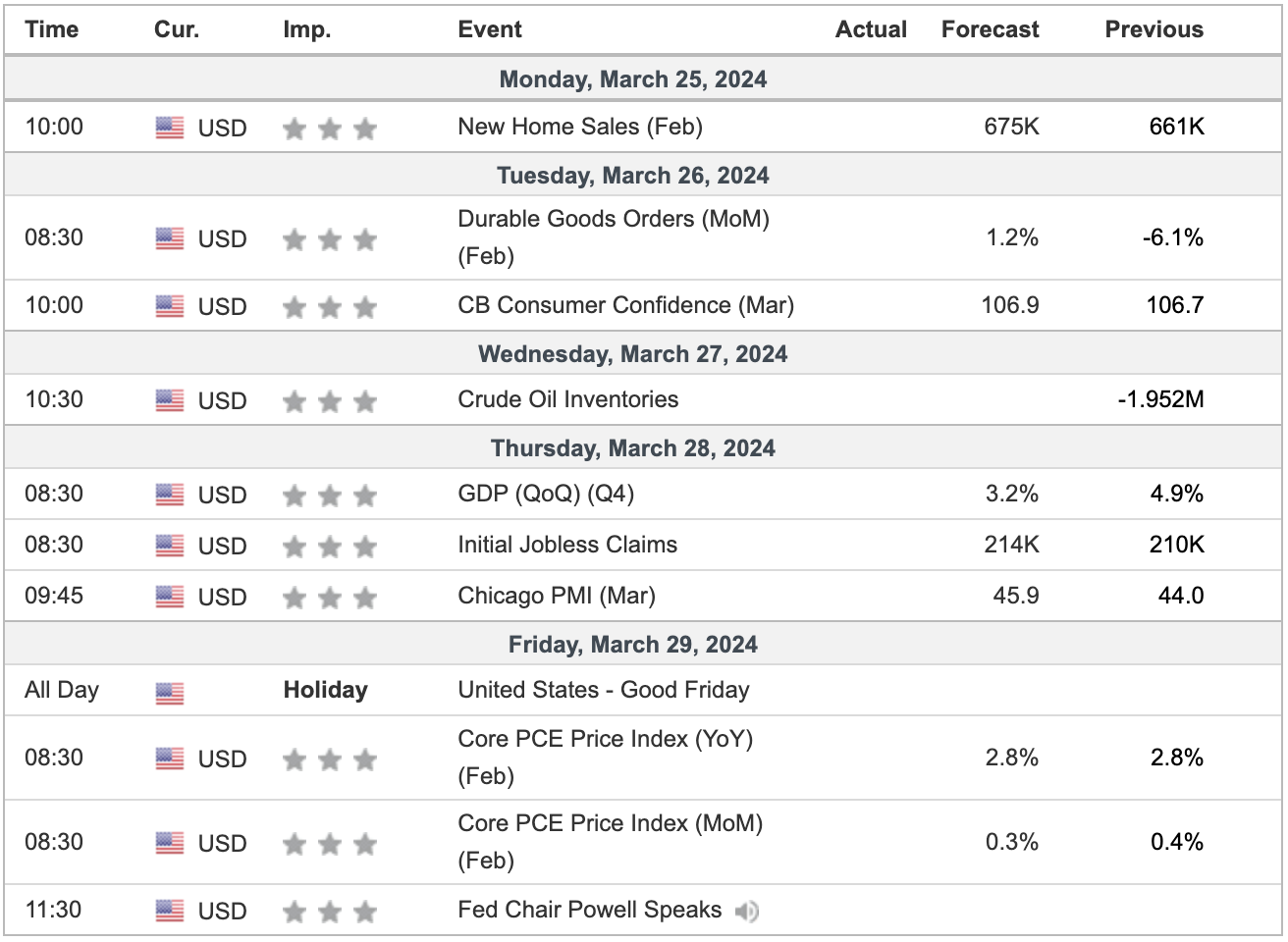Click the Previous column header
The width and height of the screenshot is (1288, 942).
click(1154, 29)
